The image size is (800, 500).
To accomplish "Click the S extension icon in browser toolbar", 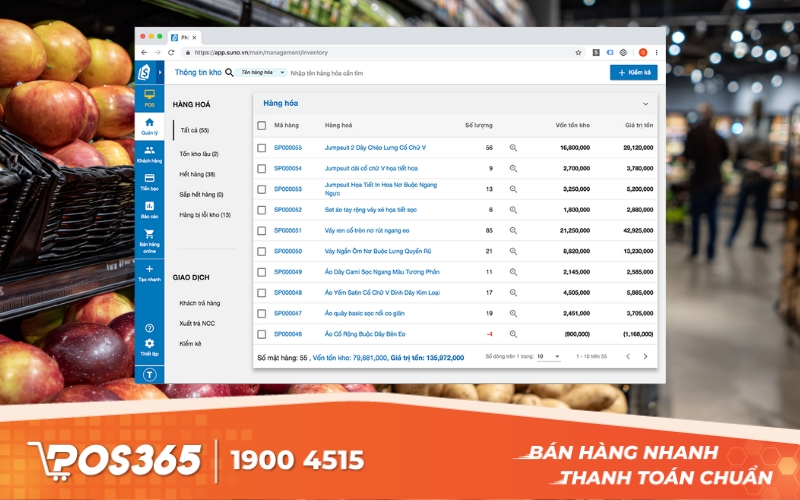I will 596,52.
